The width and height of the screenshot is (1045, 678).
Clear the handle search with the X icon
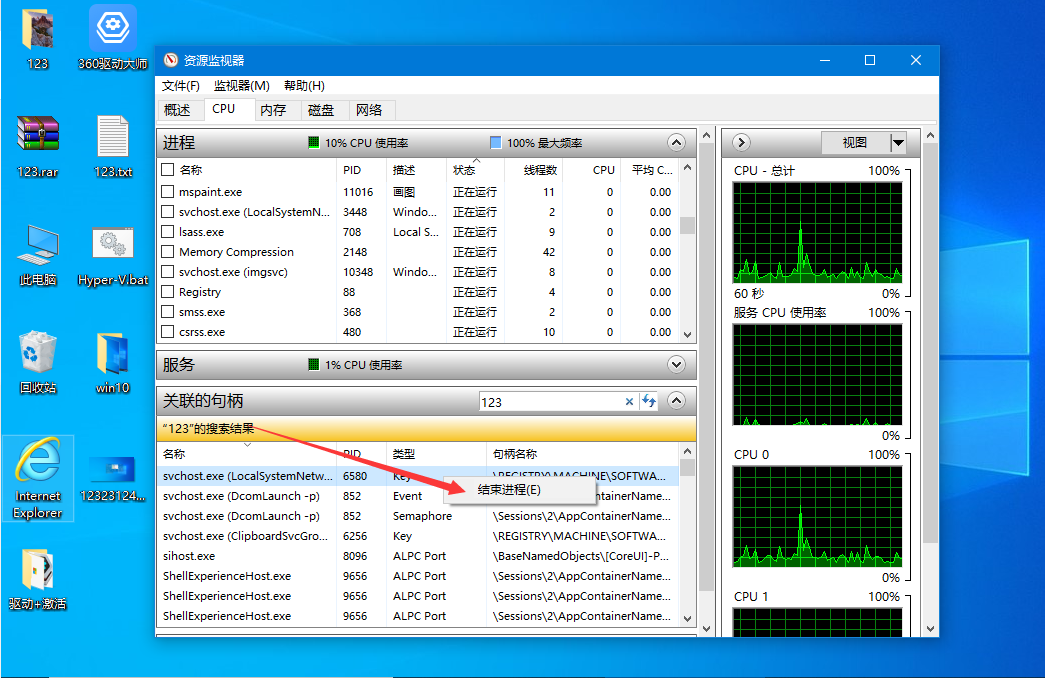tap(629, 402)
